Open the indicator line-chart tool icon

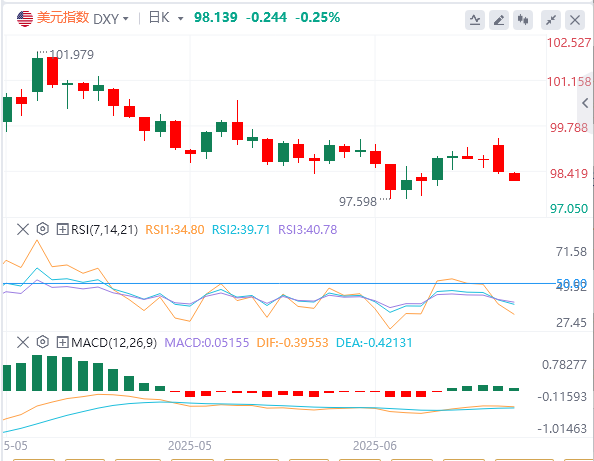475,20
